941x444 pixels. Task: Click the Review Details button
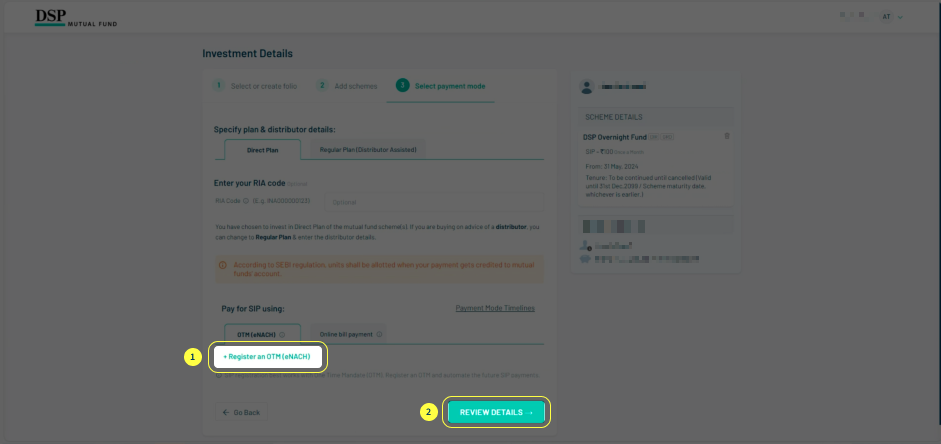pyautogui.click(x=497, y=412)
